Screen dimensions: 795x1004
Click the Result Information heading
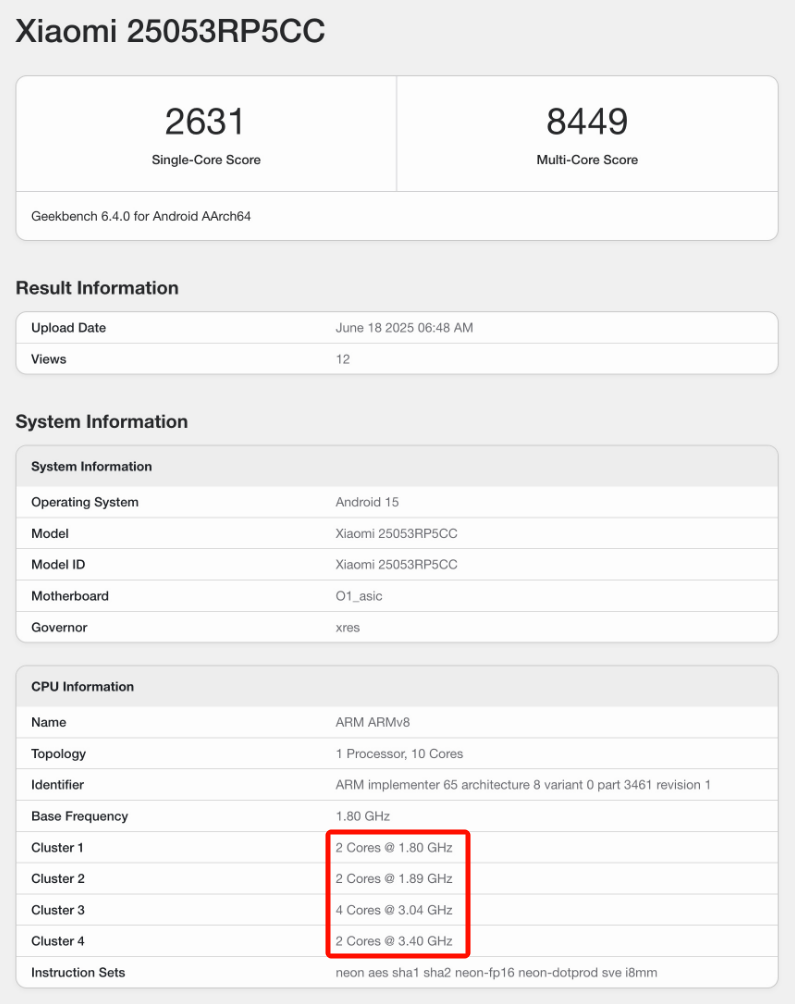pyautogui.click(x=97, y=288)
